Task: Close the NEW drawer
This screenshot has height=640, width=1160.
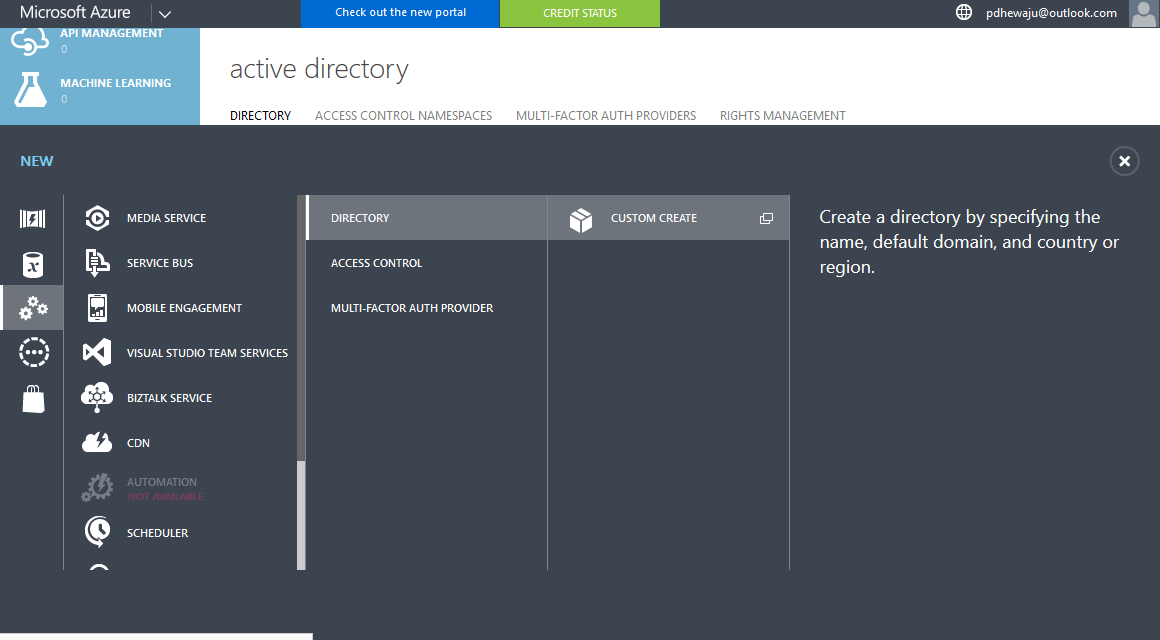Action: click(x=1124, y=161)
